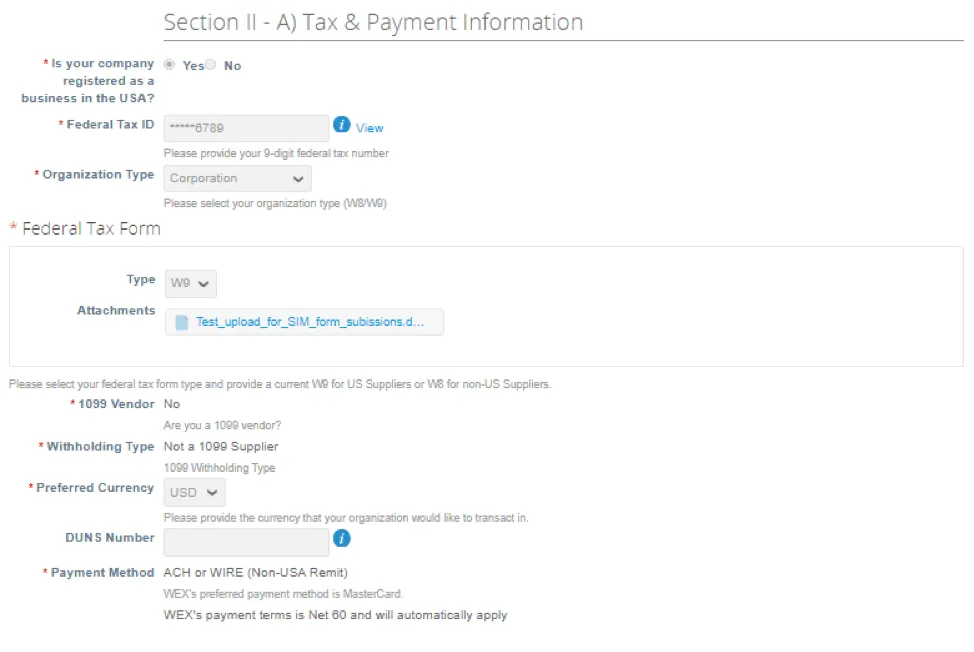Image resolution: width=974 pixels, height=652 pixels.
Task: Click 'ACH or WIRE (Non-USA Remit)' payment value
Action: tap(256, 573)
